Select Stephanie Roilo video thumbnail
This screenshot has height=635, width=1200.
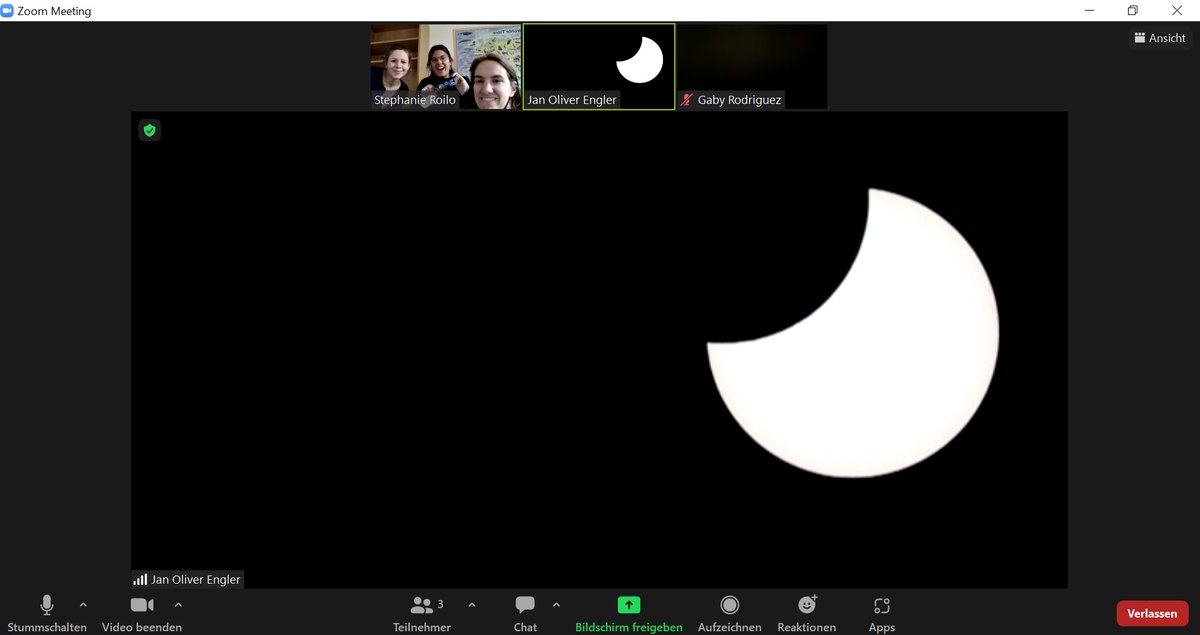(x=446, y=66)
